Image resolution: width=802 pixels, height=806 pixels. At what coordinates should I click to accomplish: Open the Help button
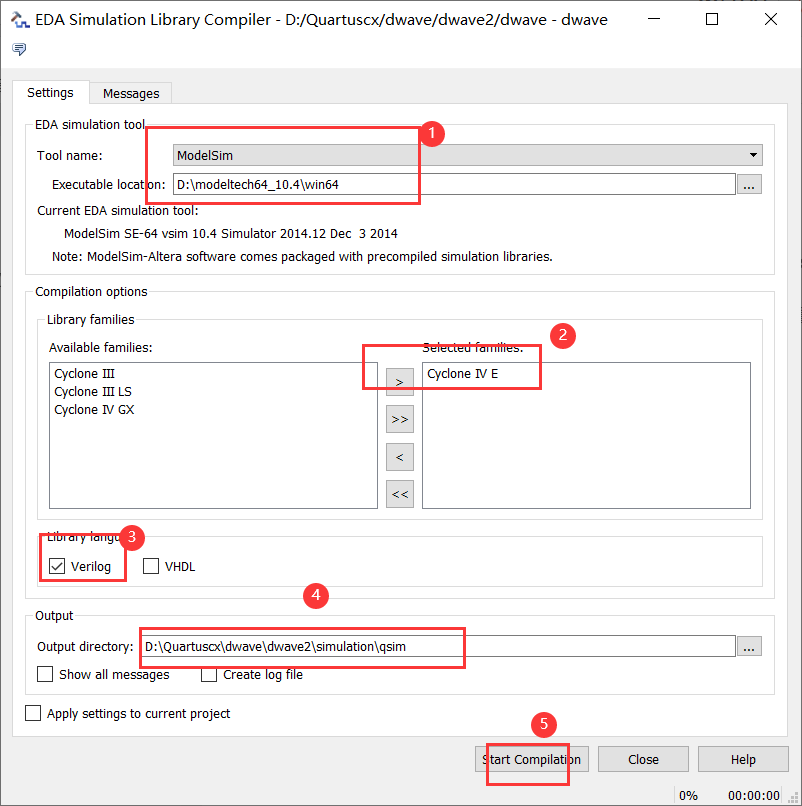tap(743, 760)
